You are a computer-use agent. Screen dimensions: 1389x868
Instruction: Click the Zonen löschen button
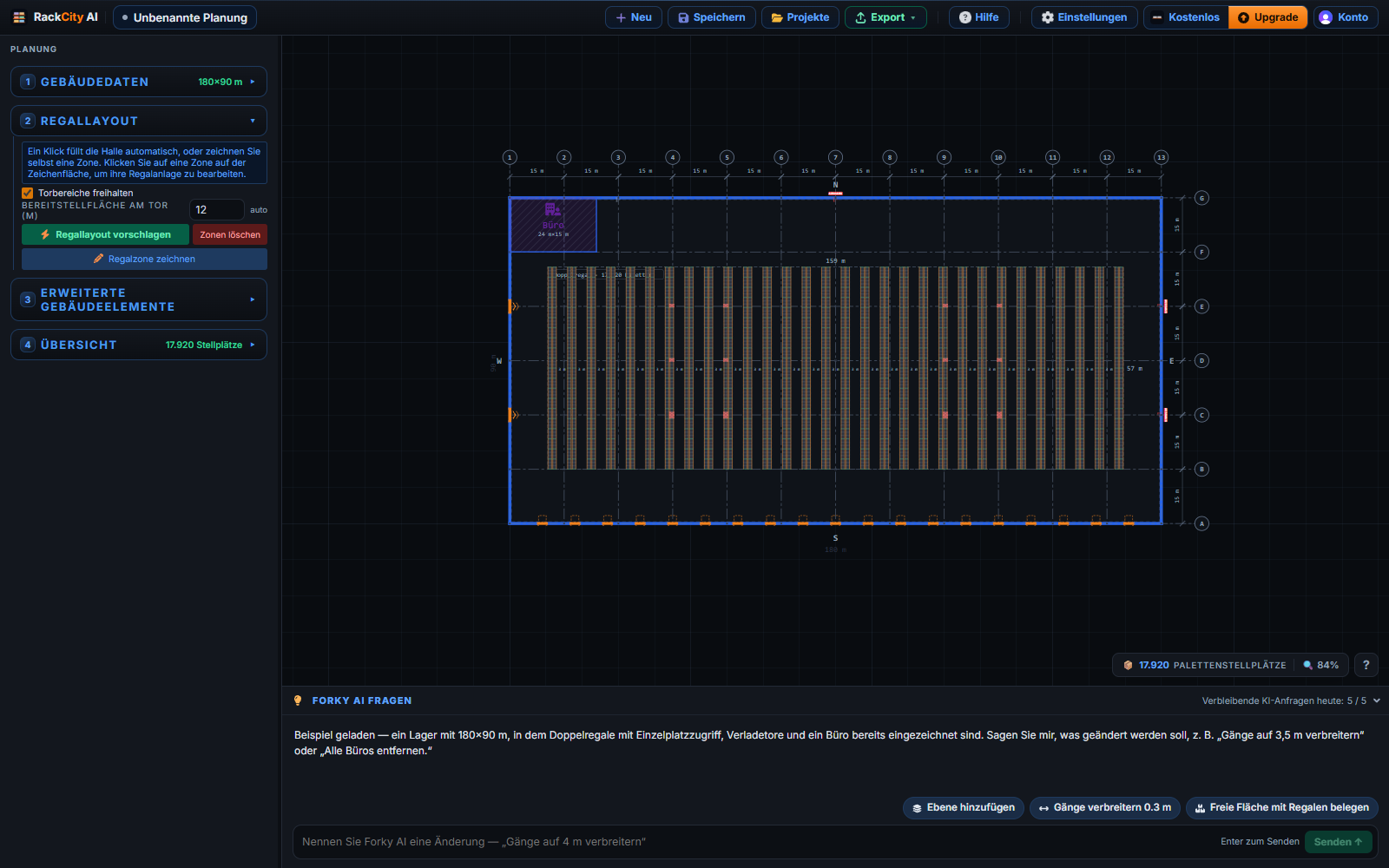(x=230, y=234)
